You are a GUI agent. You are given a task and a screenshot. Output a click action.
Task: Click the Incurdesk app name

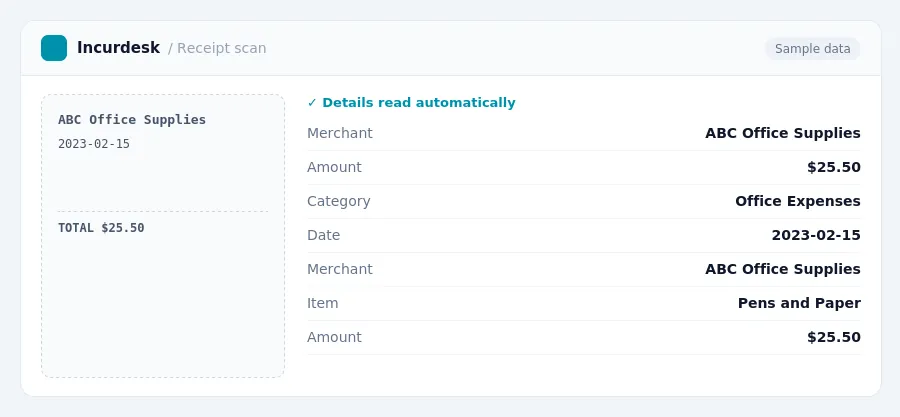[x=118, y=48]
